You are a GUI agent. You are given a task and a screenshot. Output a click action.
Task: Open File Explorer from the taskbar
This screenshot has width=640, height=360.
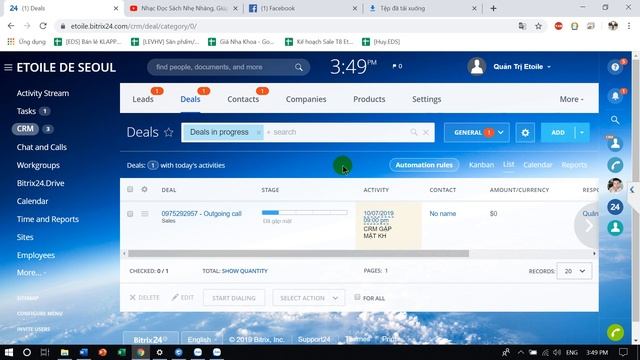click(x=64, y=352)
